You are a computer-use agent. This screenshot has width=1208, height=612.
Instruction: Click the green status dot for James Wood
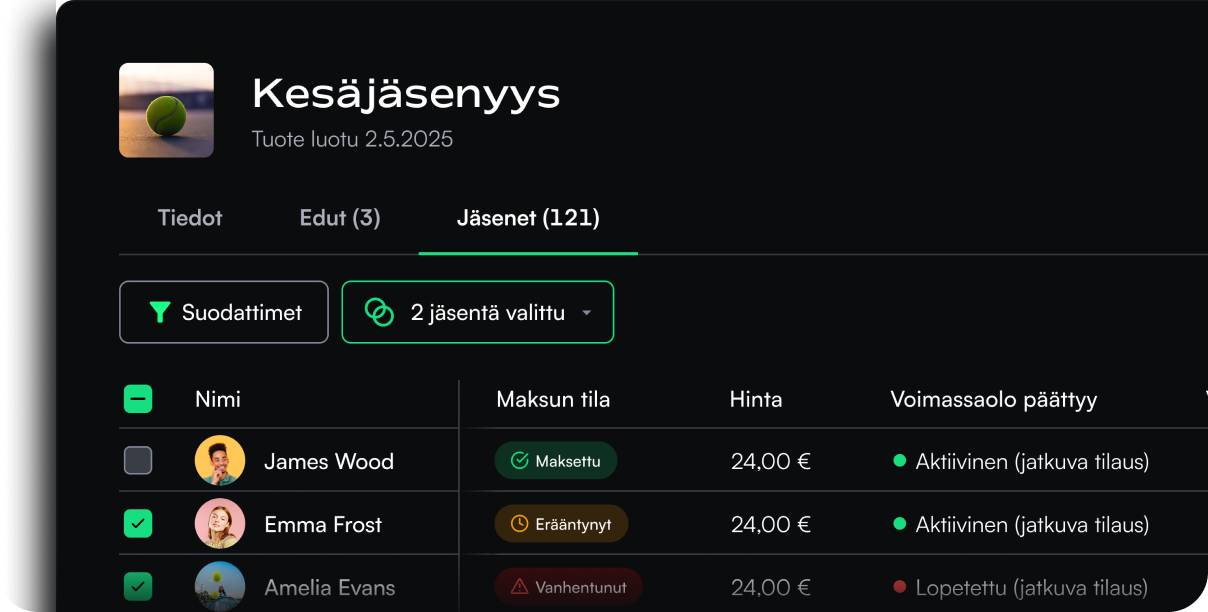(899, 461)
